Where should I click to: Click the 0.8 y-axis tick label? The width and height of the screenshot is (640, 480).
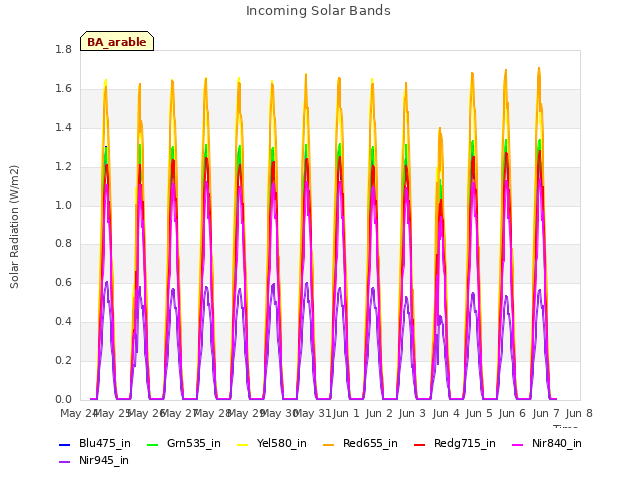63,244
